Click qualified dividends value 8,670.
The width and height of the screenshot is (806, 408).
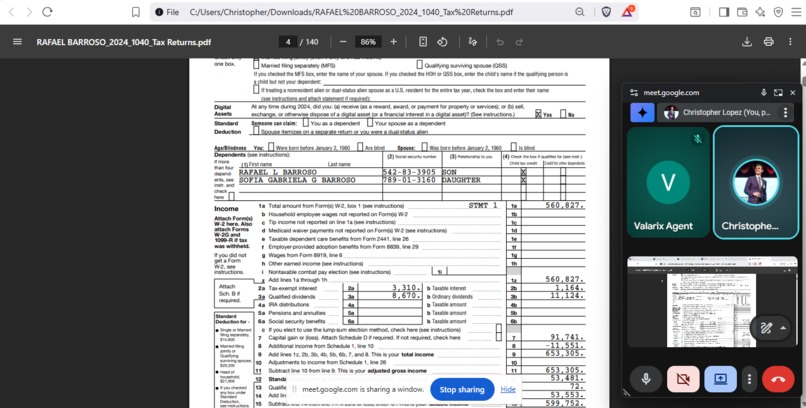click(x=407, y=296)
